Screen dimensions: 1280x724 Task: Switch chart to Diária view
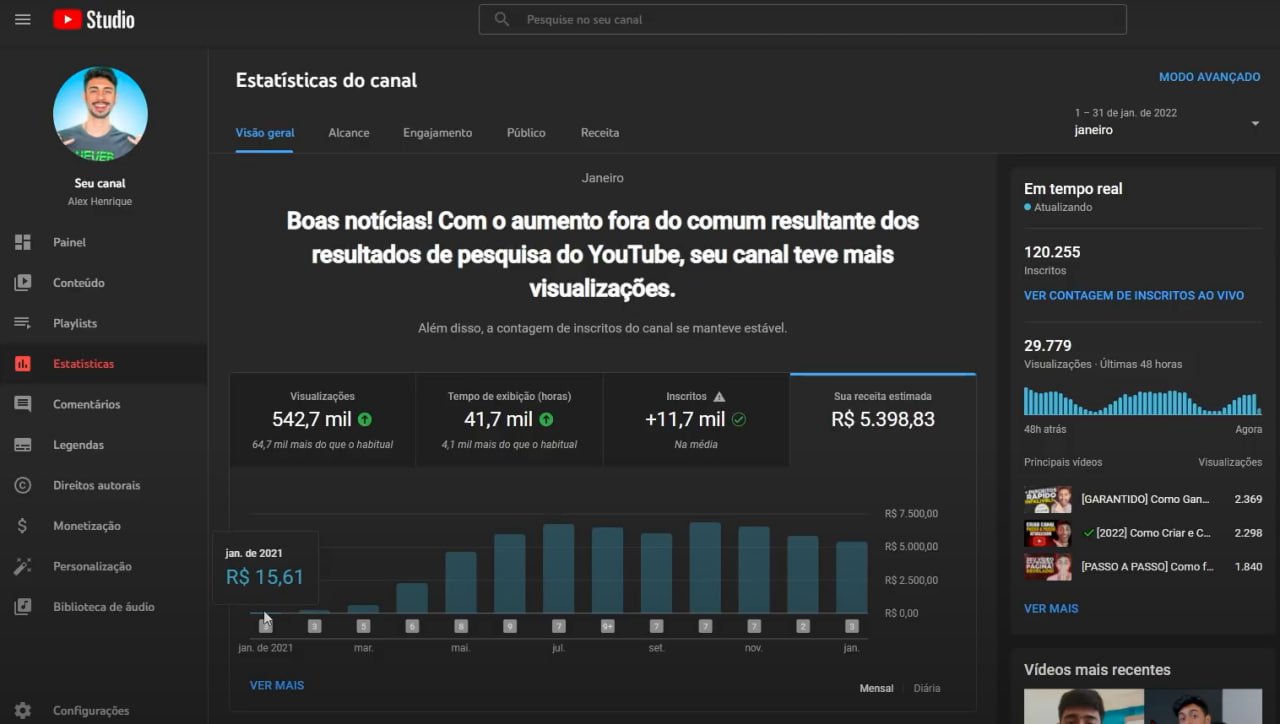click(x=927, y=688)
